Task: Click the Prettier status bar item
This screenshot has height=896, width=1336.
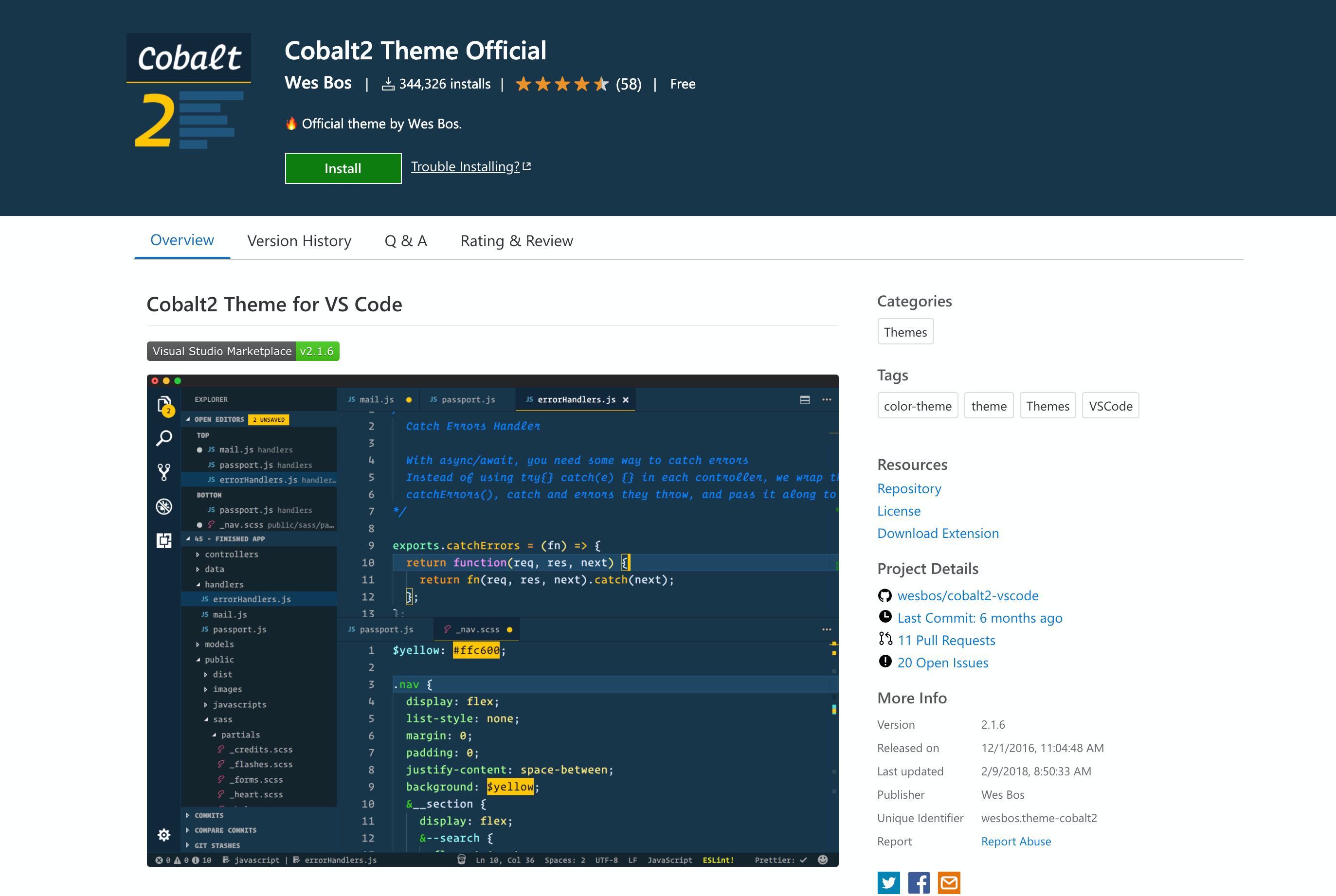Action: [780, 860]
